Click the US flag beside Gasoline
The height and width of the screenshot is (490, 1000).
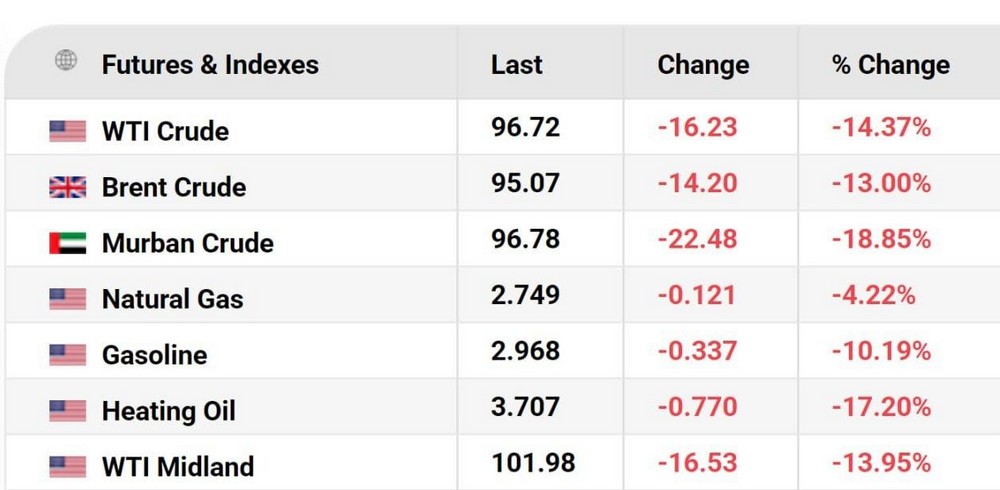(67, 355)
